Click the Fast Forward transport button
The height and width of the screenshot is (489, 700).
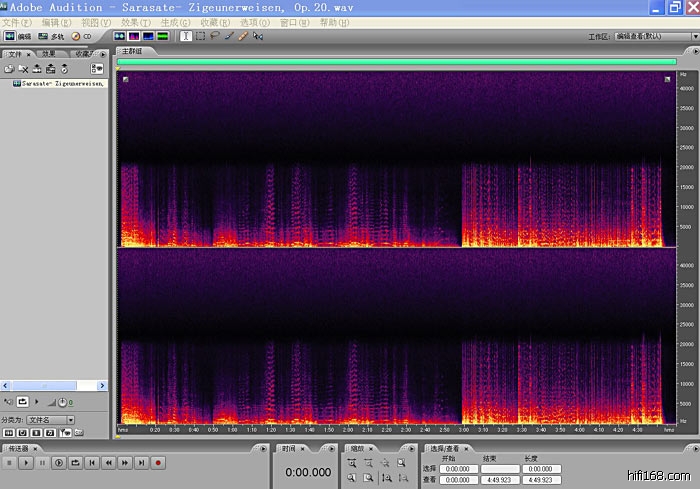point(124,463)
